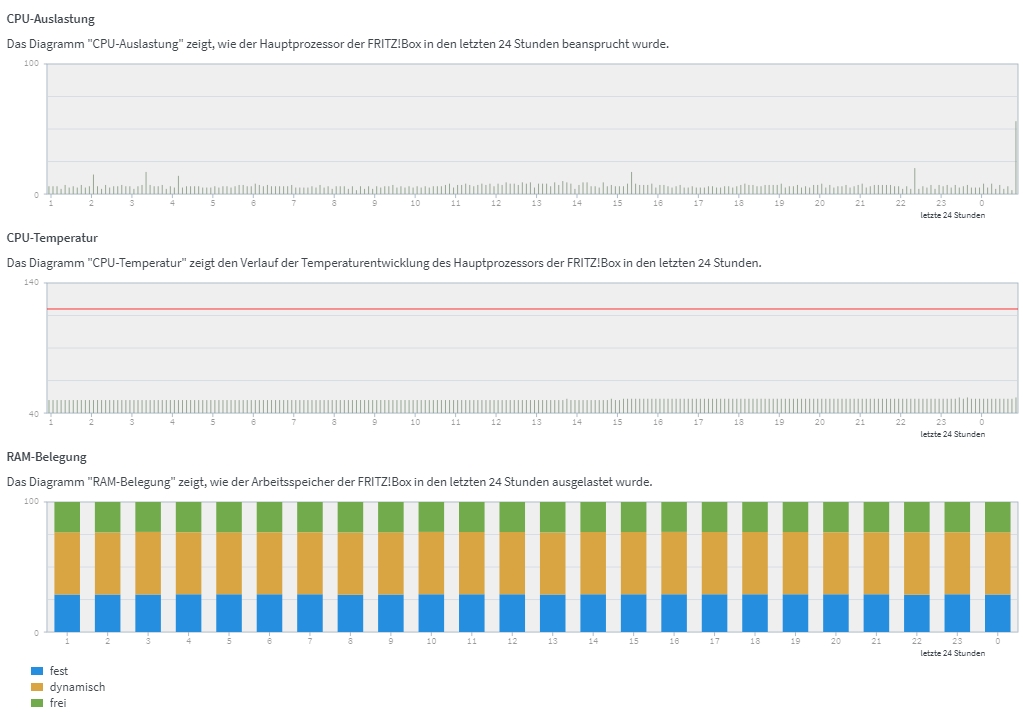This screenshot has height=712, width=1023.
Task: Click 'letzte 24 Stunden' under the CPU-Auslastung chart
Action: click(x=953, y=215)
